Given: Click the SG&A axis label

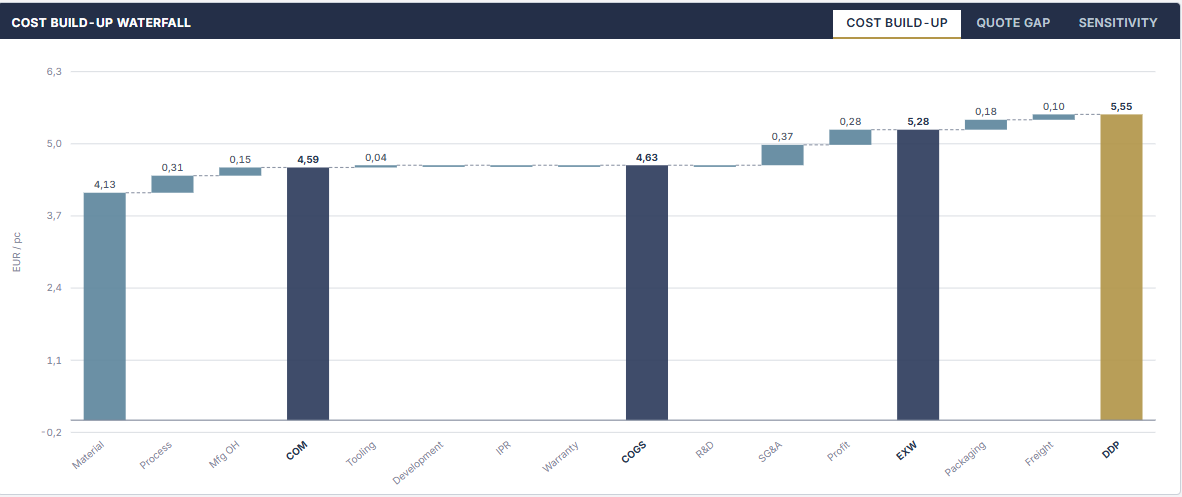Looking at the screenshot, I should (770, 451).
